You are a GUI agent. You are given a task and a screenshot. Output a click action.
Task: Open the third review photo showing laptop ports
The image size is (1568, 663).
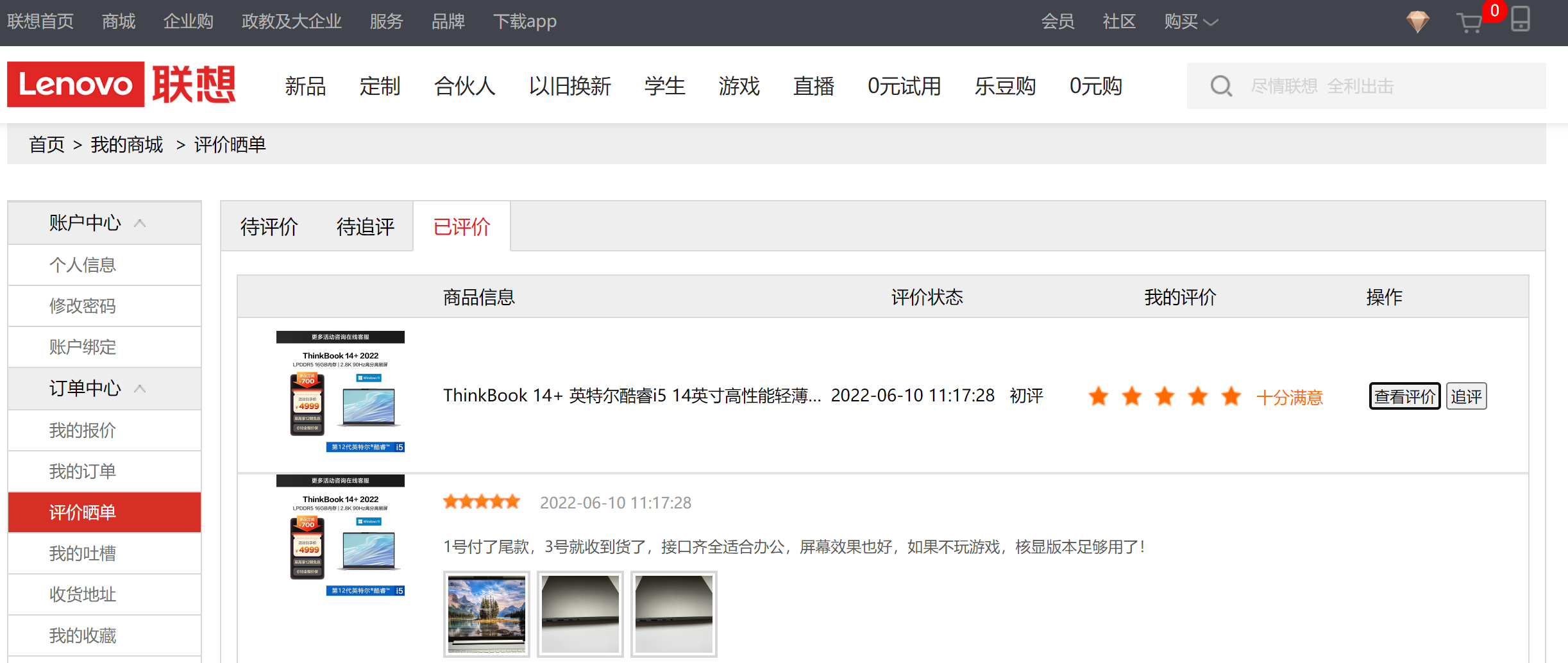[674, 614]
